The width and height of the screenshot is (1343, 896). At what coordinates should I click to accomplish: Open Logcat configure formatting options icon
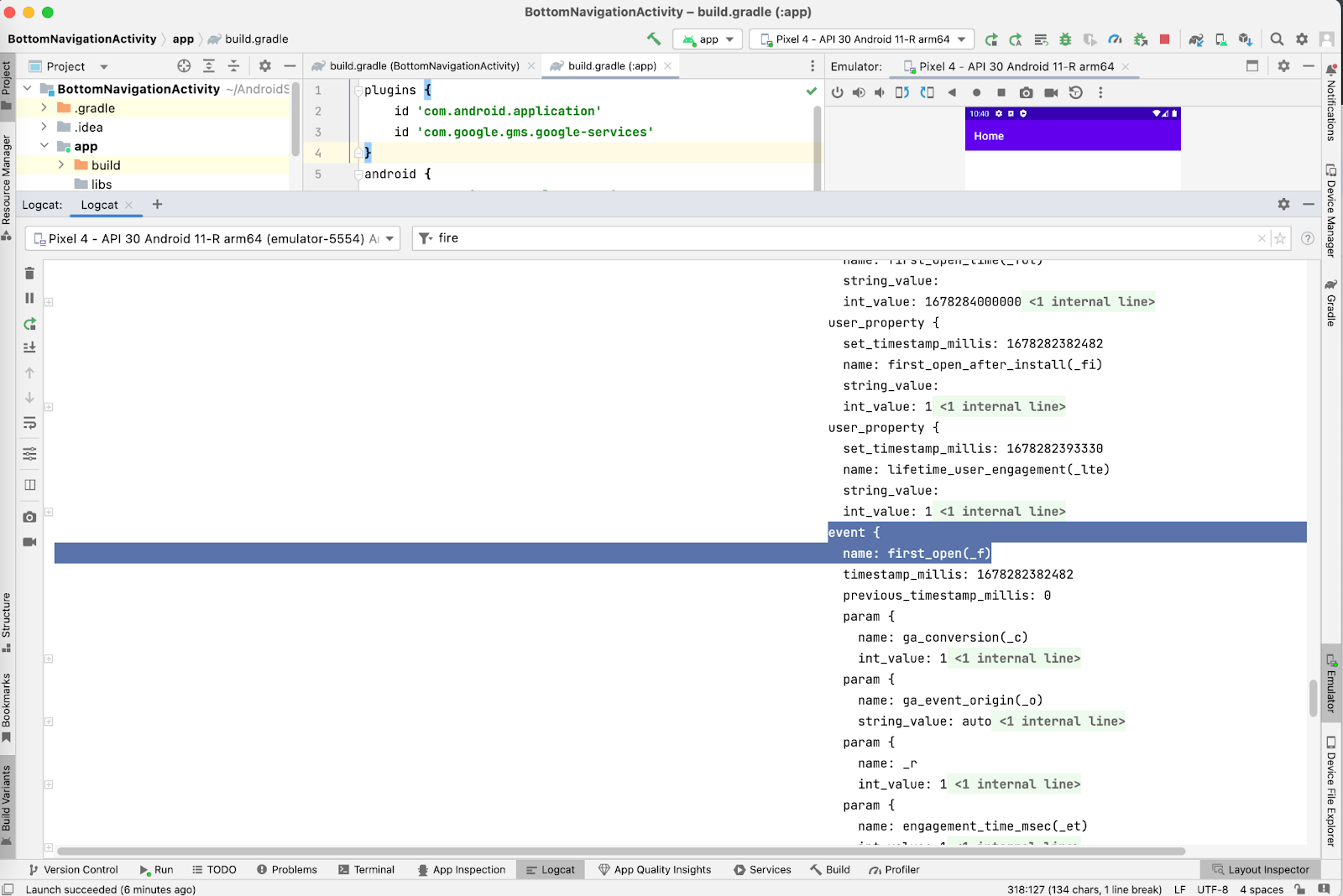click(x=29, y=454)
